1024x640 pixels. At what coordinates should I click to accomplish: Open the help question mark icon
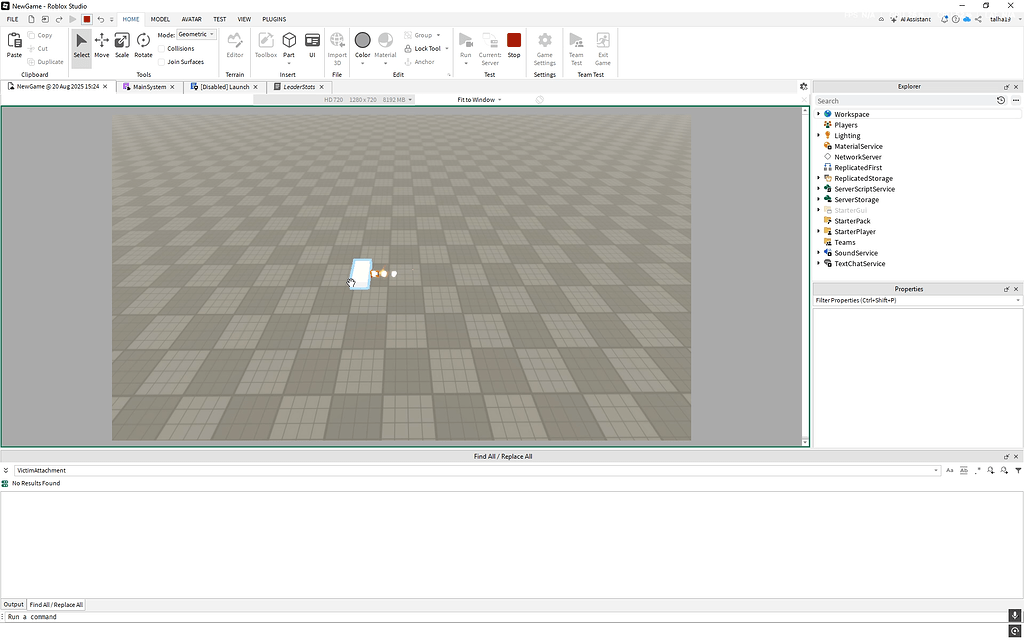pos(955,20)
